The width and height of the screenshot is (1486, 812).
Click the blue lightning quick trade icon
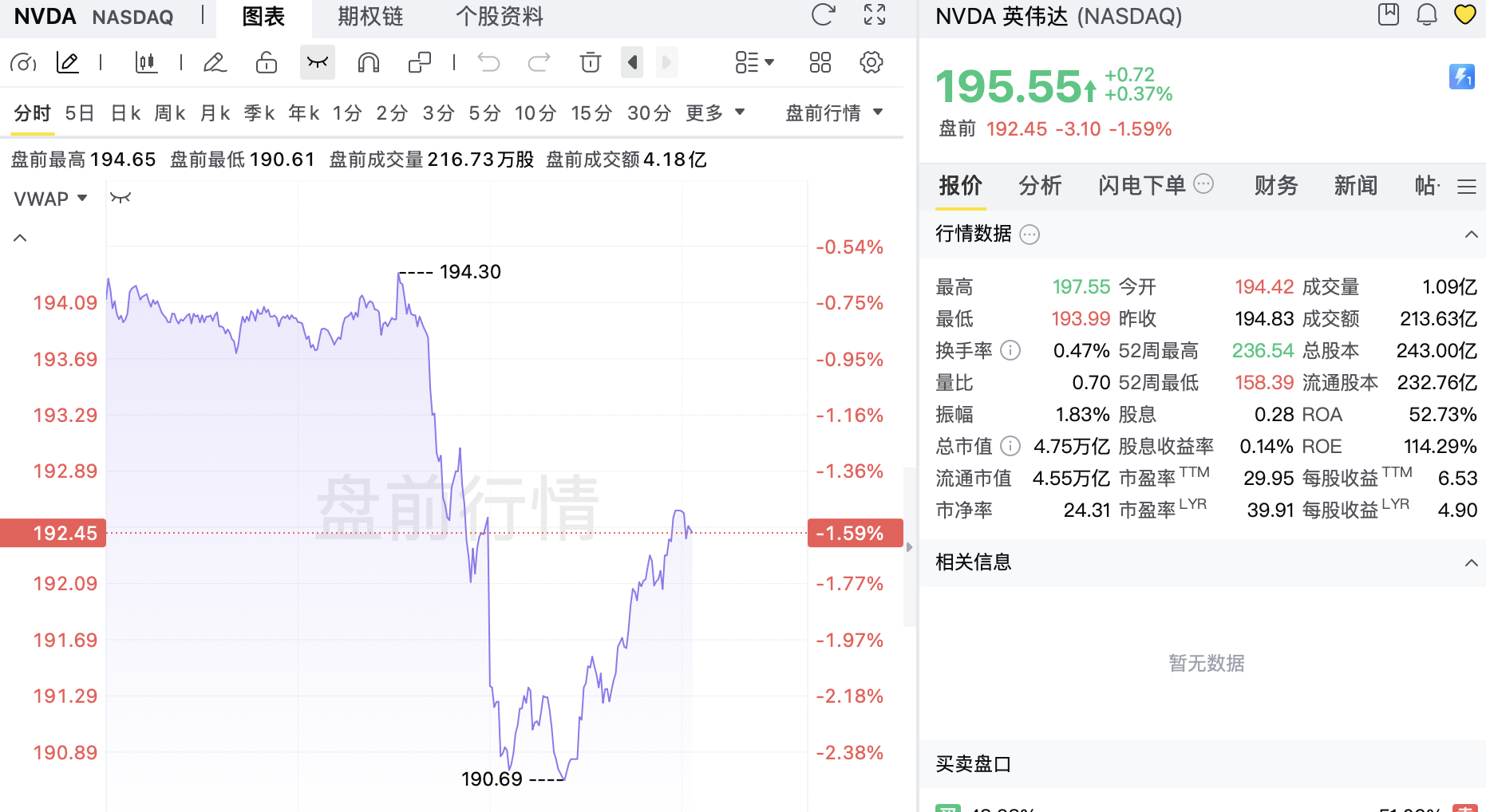click(1462, 77)
